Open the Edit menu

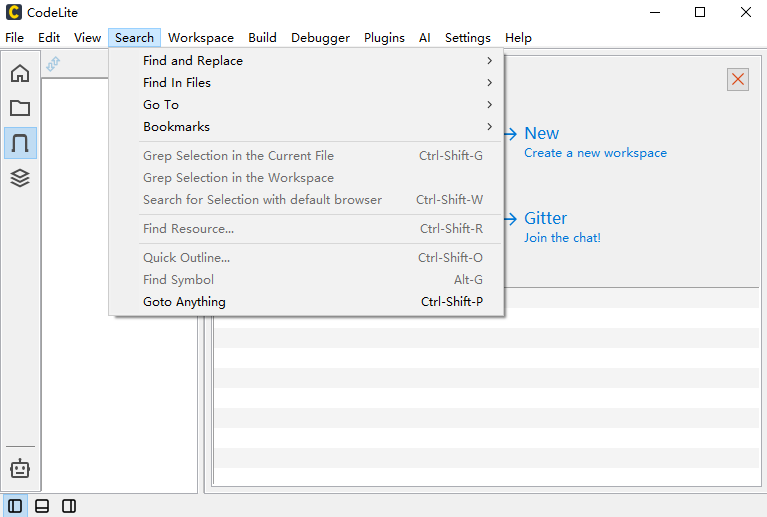tap(49, 38)
